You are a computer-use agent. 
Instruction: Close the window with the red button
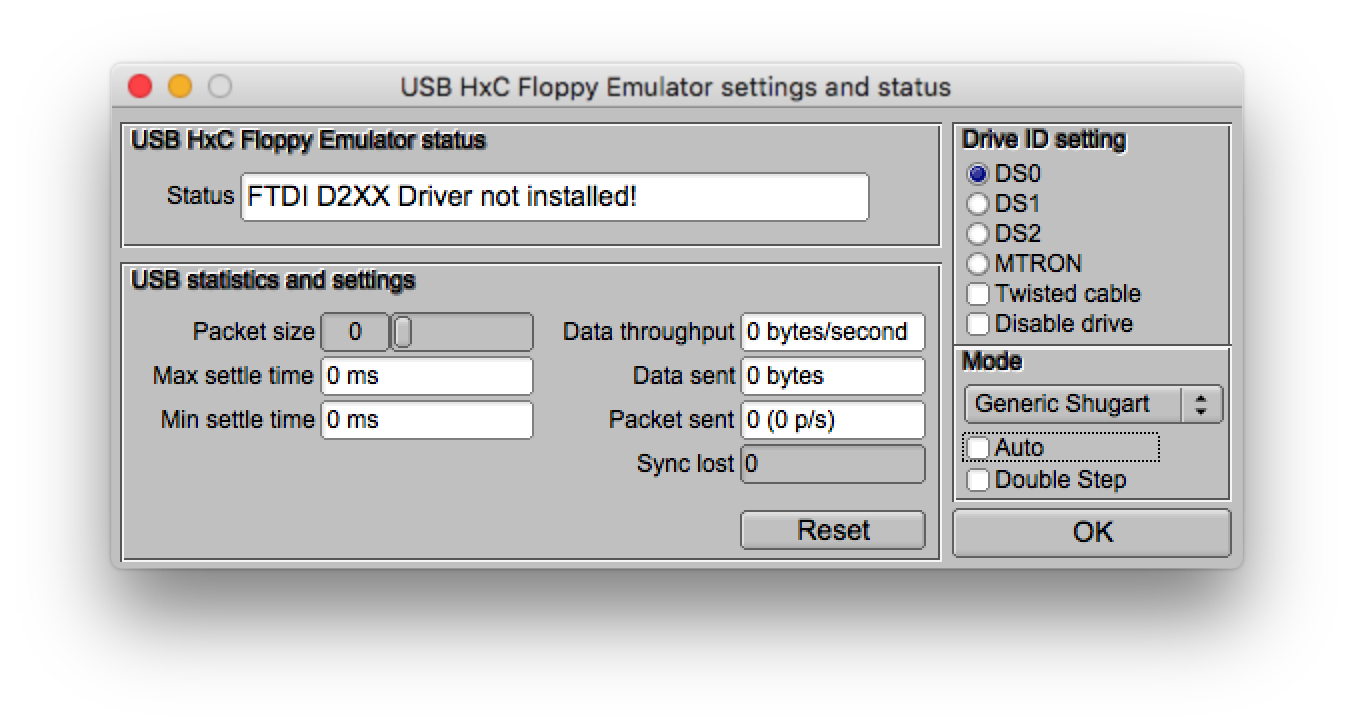click(x=140, y=87)
